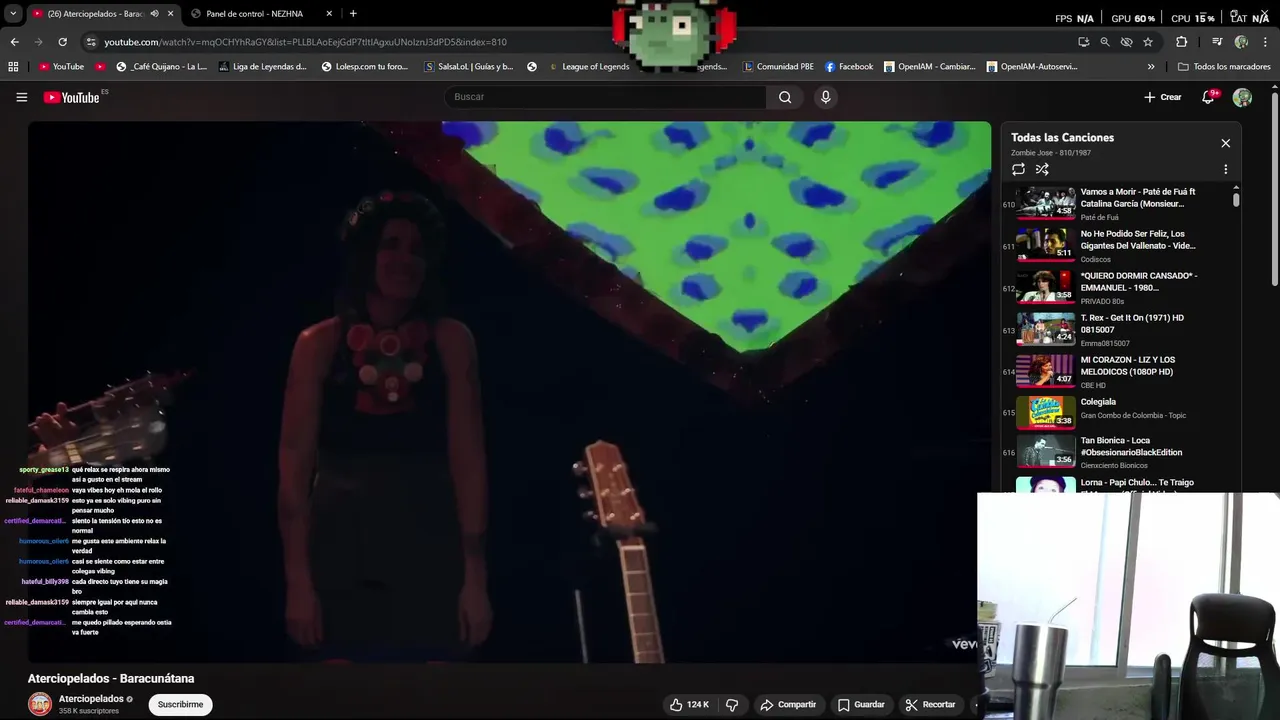The image size is (1280, 720).
Task: Mute the Aterciopelados tab audio icon
Action: (x=154, y=14)
